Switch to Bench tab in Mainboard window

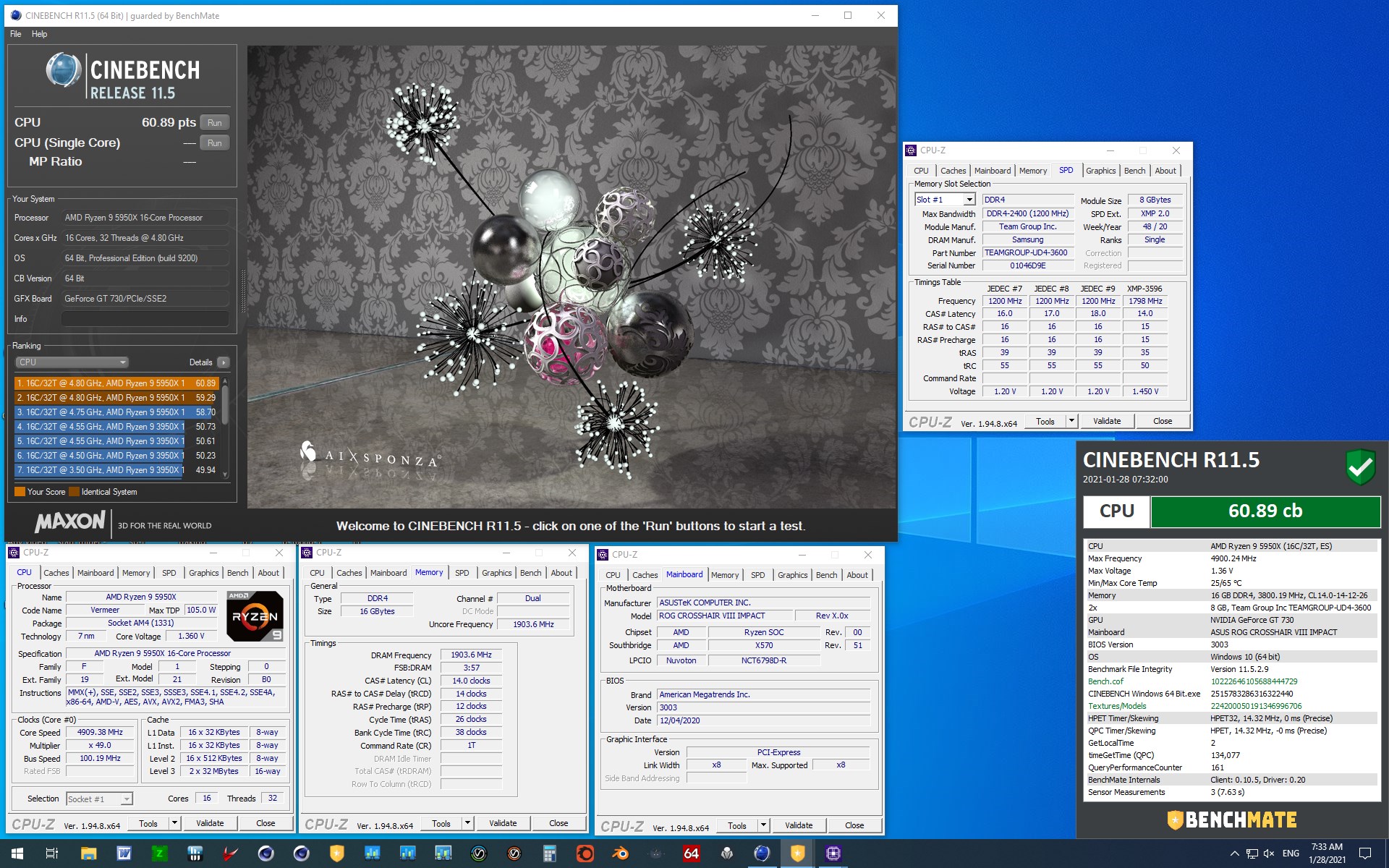click(x=826, y=575)
